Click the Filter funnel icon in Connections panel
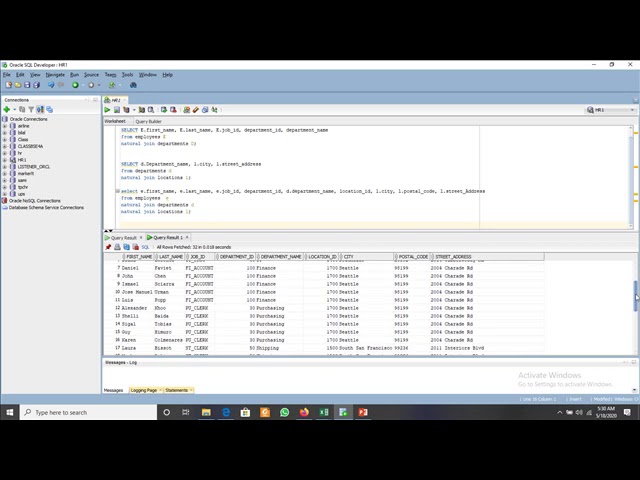Viewport: 640px width, 480px height. (31, 109)
